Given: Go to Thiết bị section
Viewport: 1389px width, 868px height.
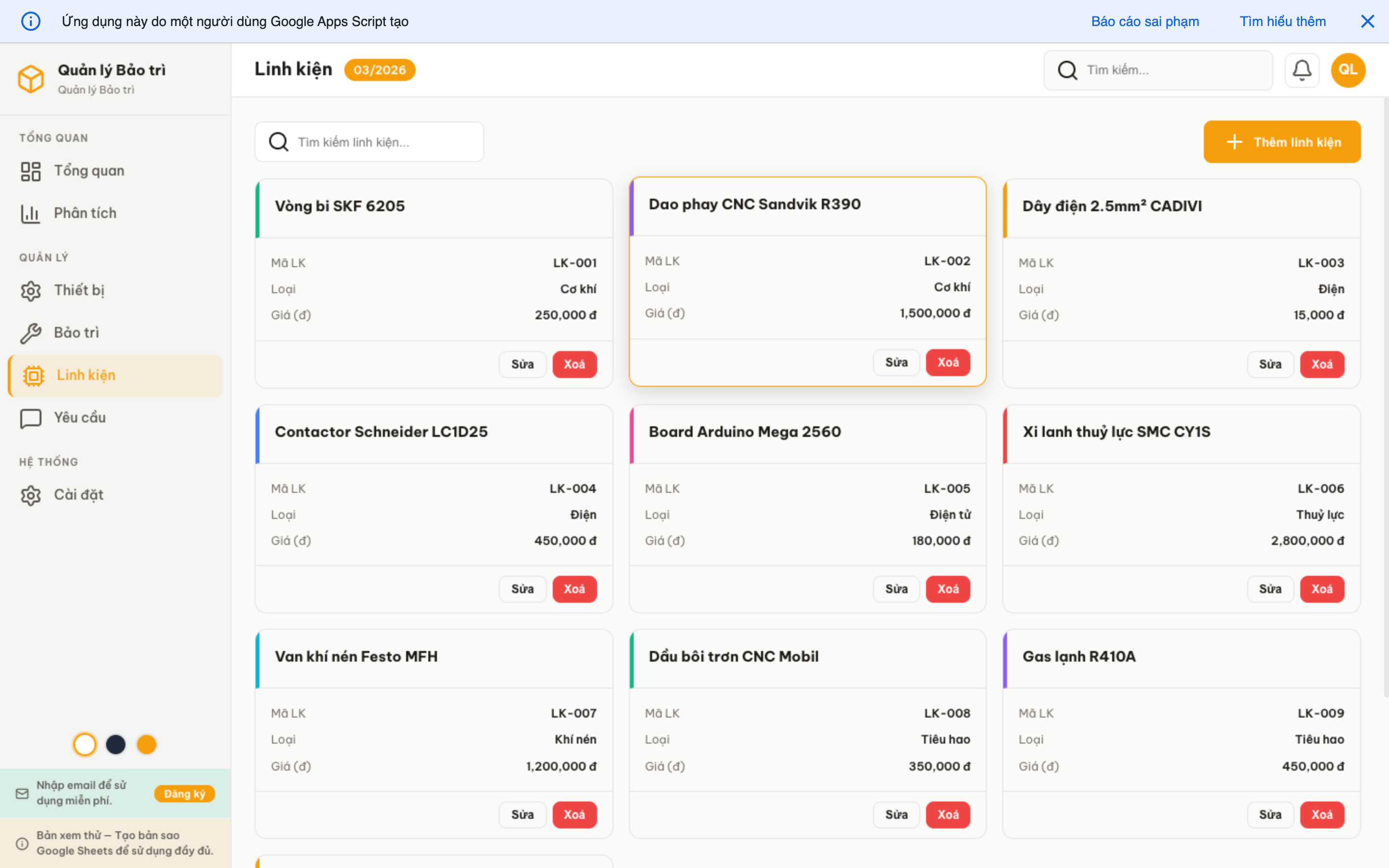Looking at the screenshot, I should (79, 290).
